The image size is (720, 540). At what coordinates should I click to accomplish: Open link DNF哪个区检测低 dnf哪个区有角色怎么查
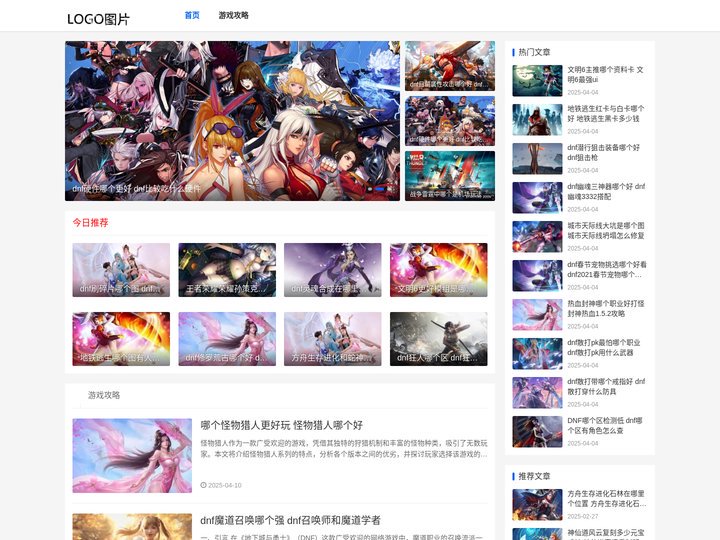(605, 426)
